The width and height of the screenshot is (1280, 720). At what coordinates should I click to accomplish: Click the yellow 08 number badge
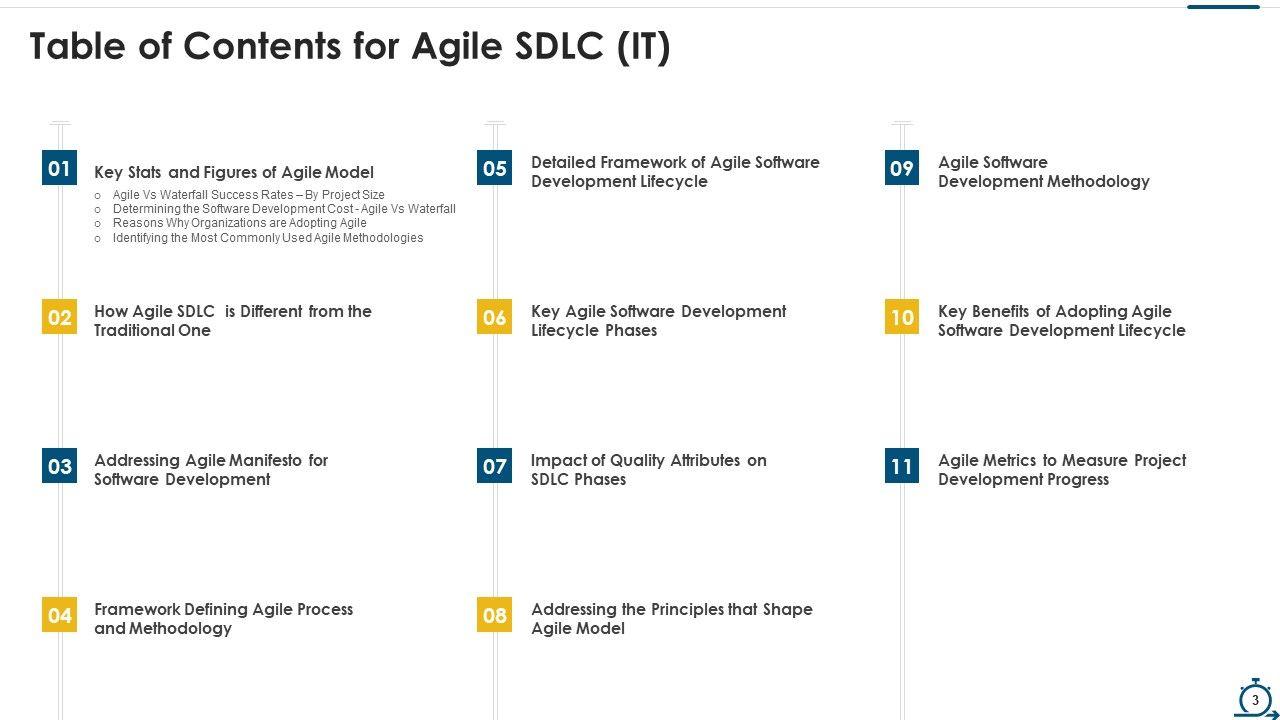[495, 615]
